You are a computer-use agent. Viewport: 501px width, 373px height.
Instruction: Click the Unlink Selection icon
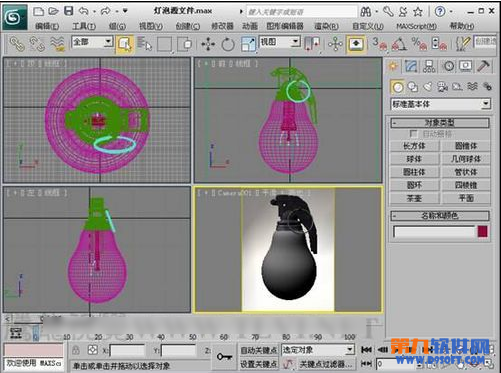[x=37, y=44]
